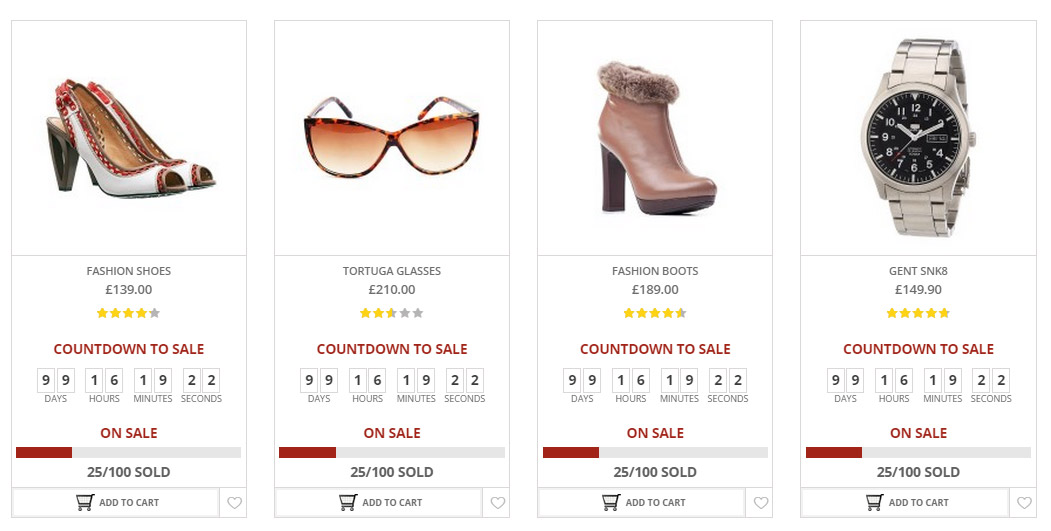Wishlist the Gent SNK8 watch
The height and width of the screenshot is (531, 1051).
1023,503
